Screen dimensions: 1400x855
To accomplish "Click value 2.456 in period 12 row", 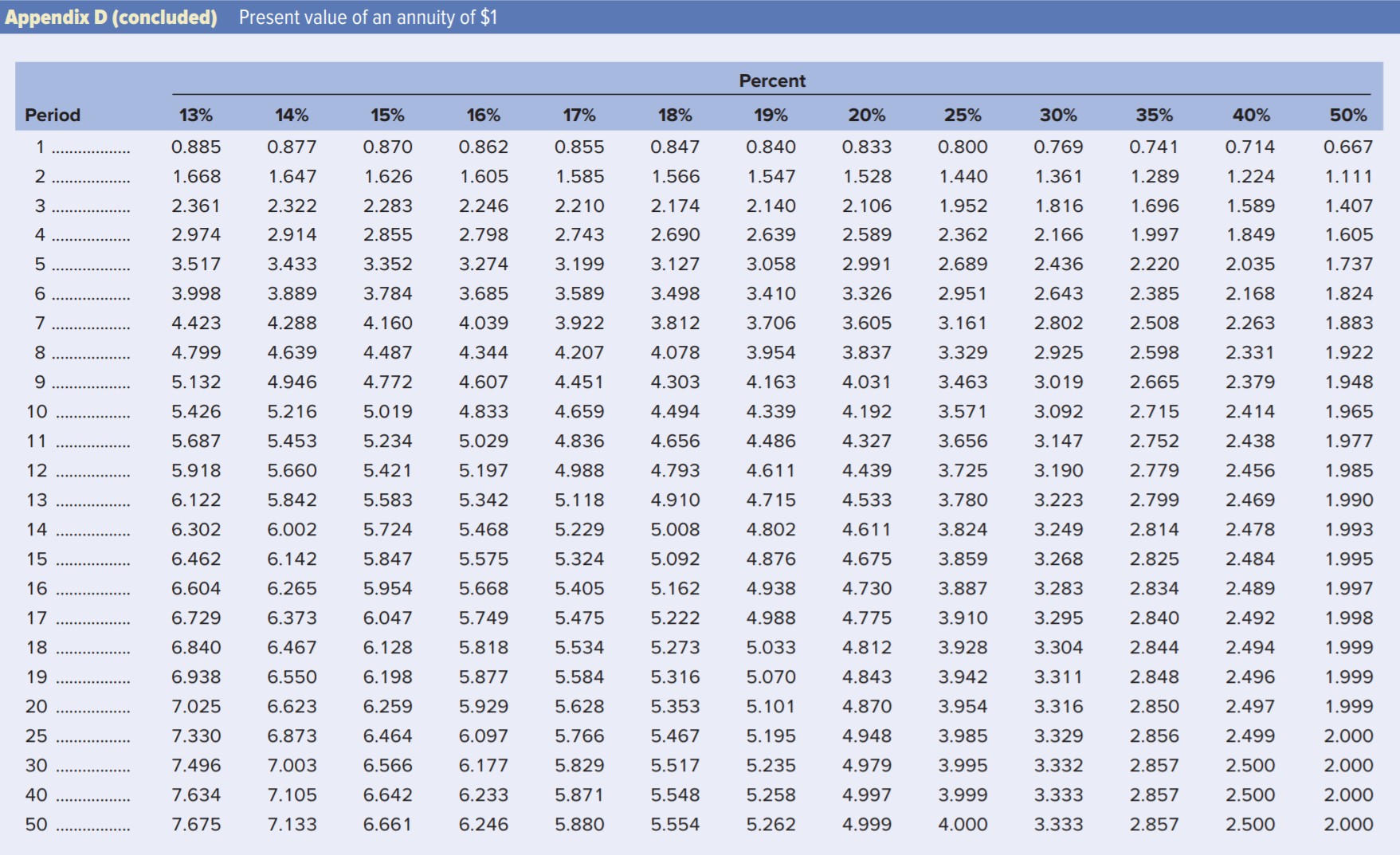I will [1250, 471].
